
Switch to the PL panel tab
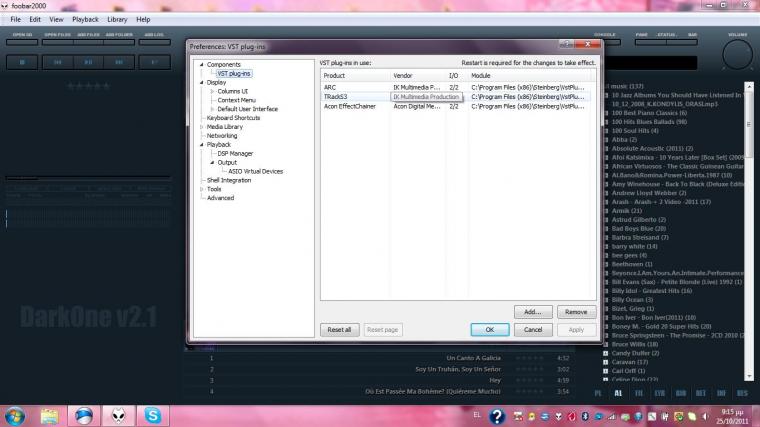point(598,393)
